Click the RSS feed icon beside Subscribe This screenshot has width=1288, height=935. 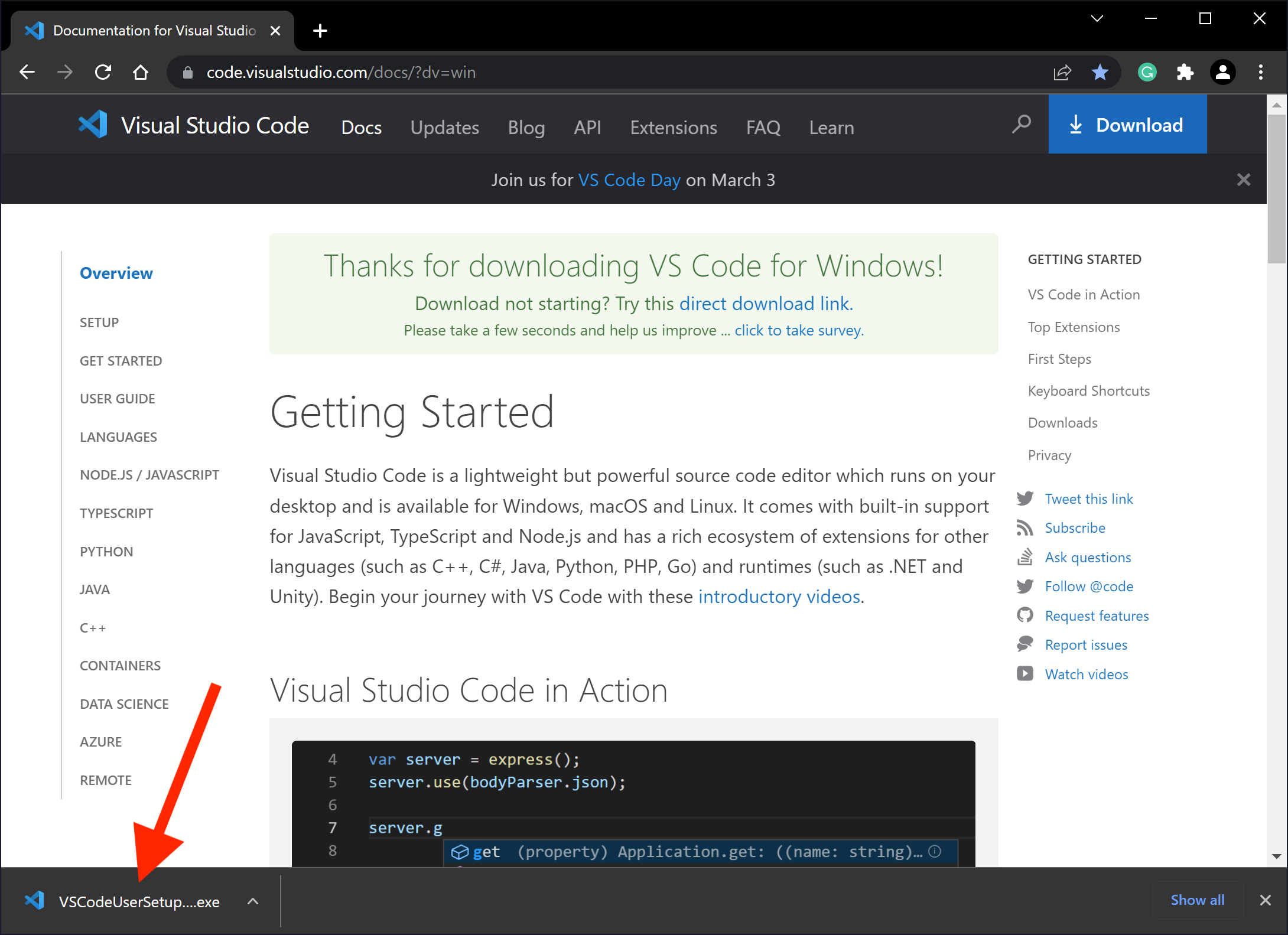pos(1025,527)
